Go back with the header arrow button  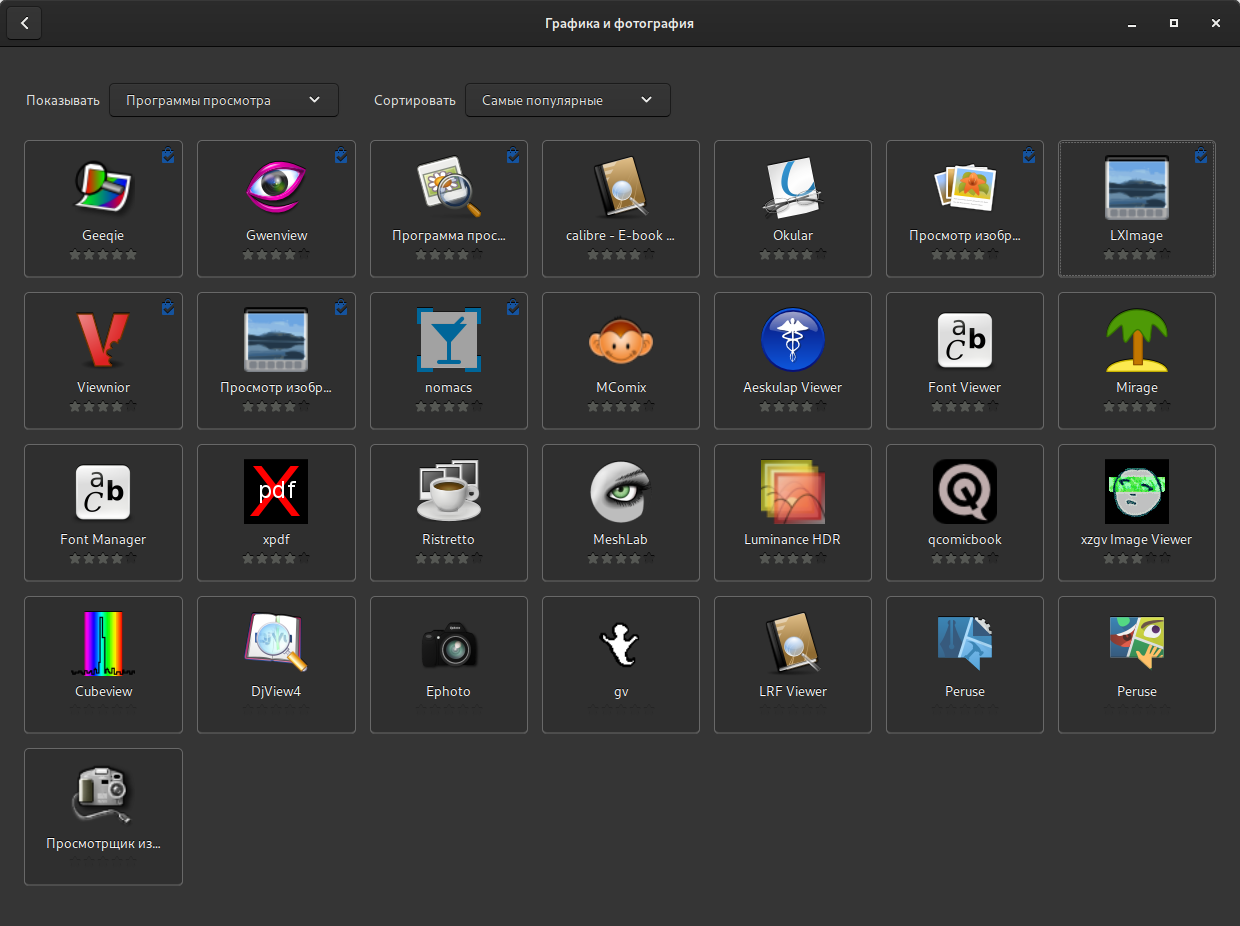pyautogui.click(x=24, y=23)
